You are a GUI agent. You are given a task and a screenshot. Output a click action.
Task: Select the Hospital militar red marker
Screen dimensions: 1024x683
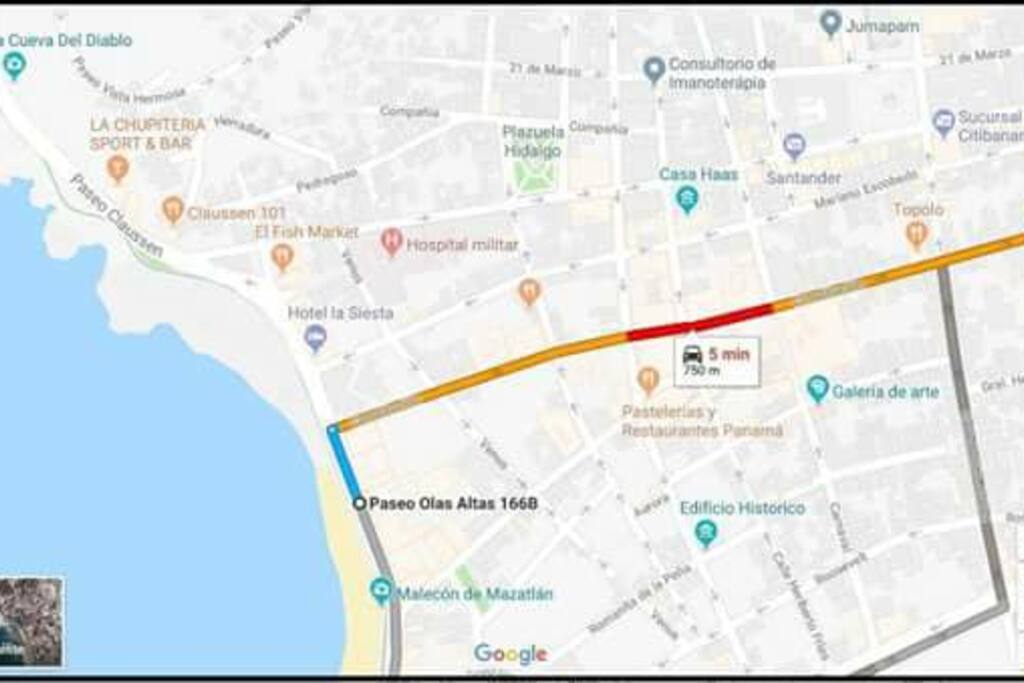pos(391,243)
